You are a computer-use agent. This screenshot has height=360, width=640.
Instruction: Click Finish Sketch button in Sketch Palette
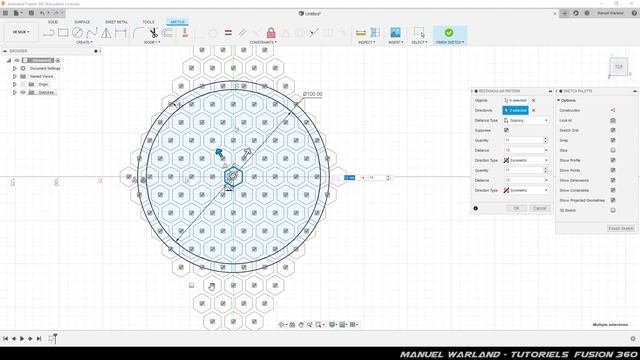[620, 228]
